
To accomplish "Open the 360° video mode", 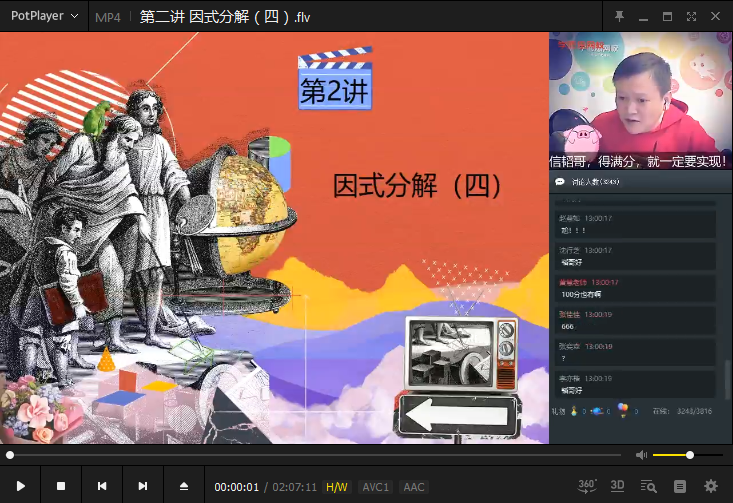I will tap(588, 485).
